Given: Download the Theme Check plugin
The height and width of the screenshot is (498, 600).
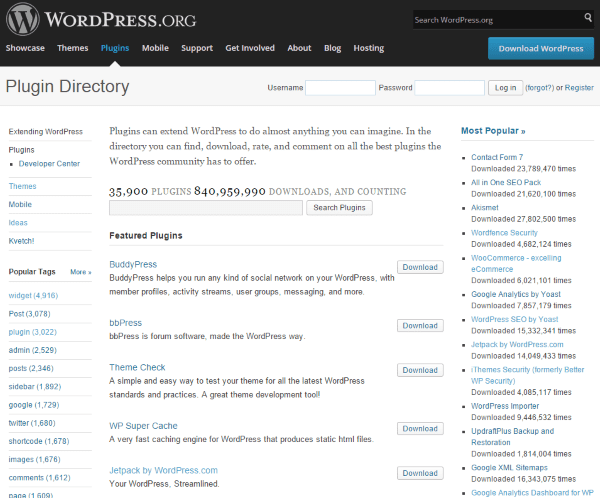Looking at the screenshot, I should tap(420, 370).
